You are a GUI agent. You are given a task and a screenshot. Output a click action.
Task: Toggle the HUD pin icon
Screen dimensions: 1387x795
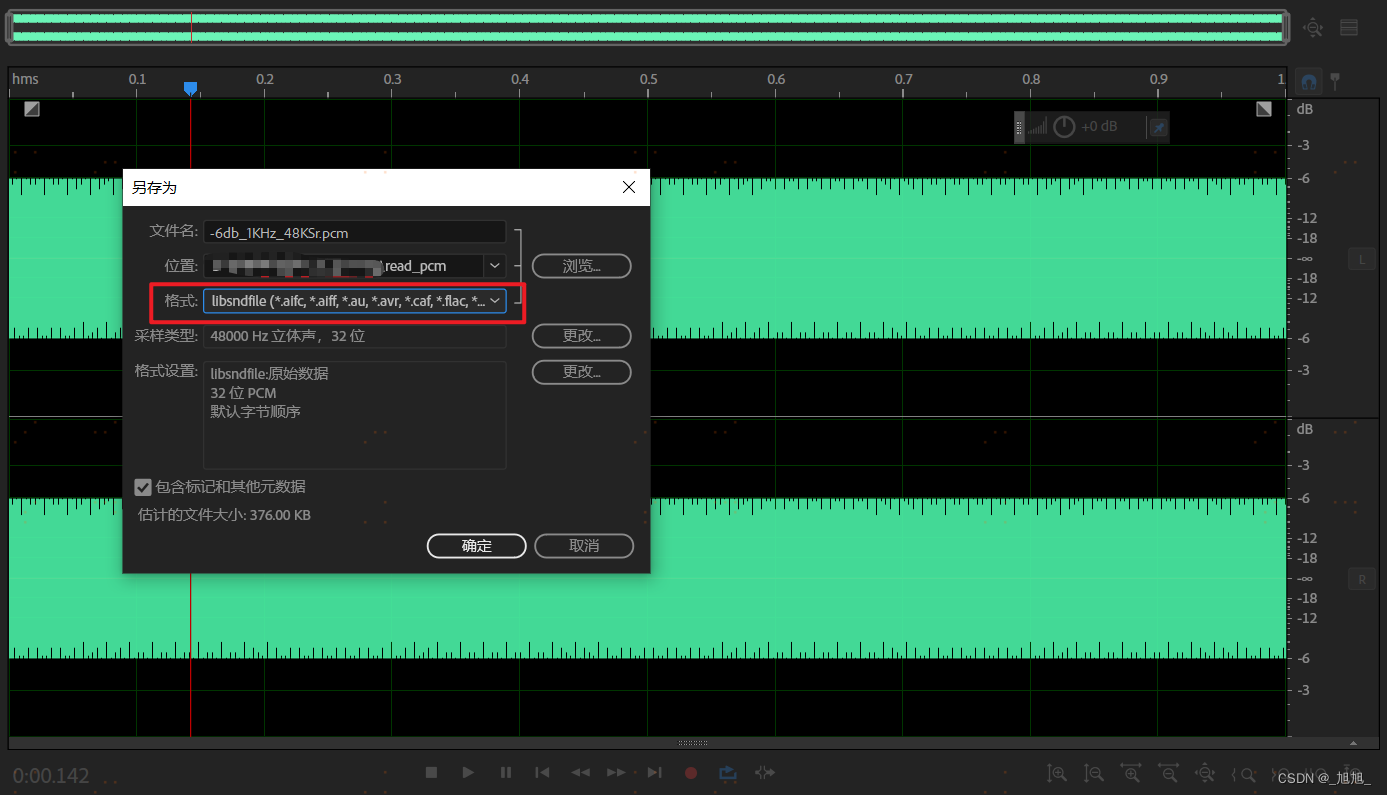point(1158,127)
